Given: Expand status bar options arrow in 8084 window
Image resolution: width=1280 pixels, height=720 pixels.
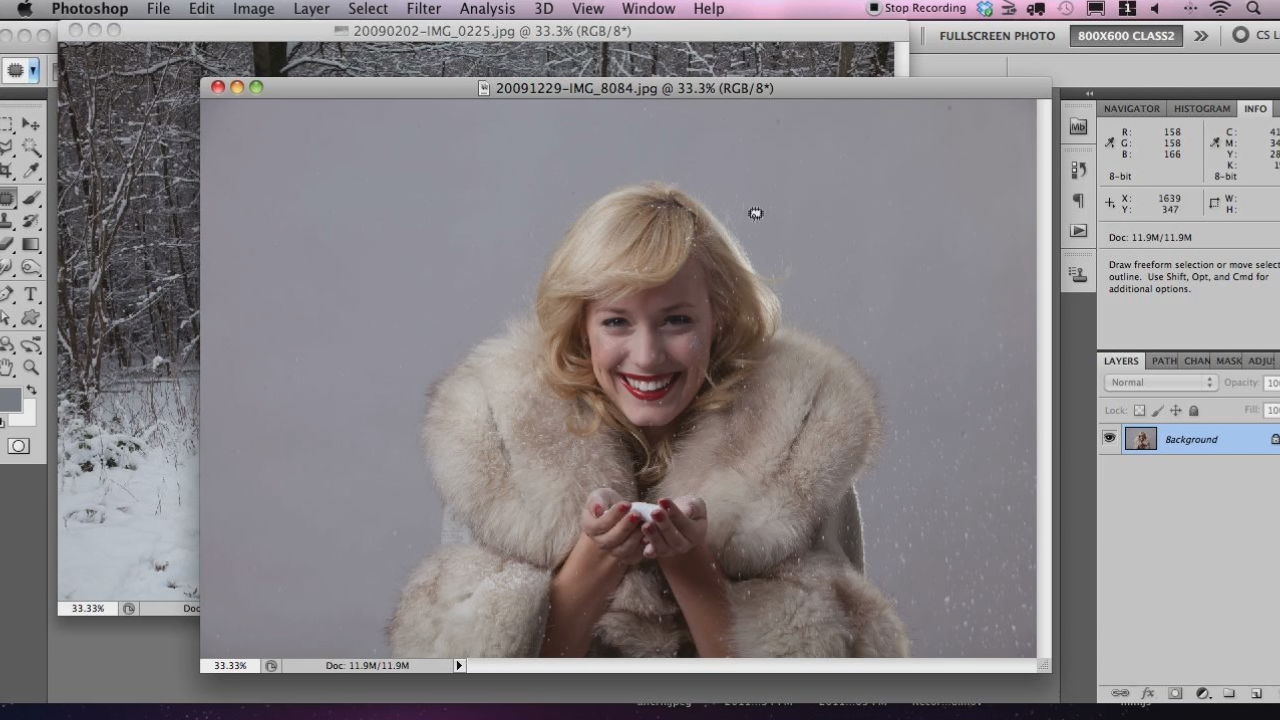Looking at the screenshot, I should click(459, 666).
